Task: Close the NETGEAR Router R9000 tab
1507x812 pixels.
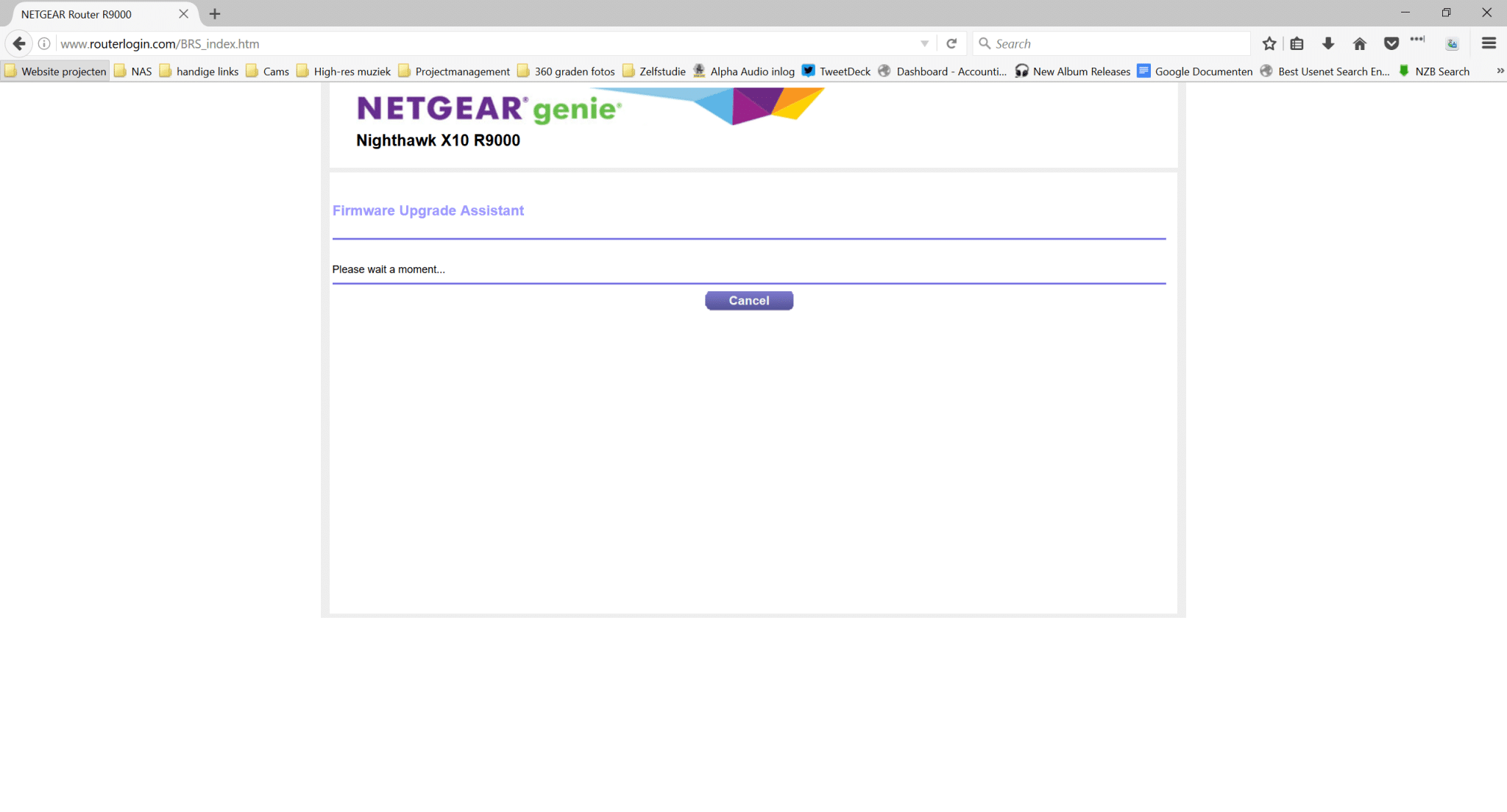Action: click(184, 14)
